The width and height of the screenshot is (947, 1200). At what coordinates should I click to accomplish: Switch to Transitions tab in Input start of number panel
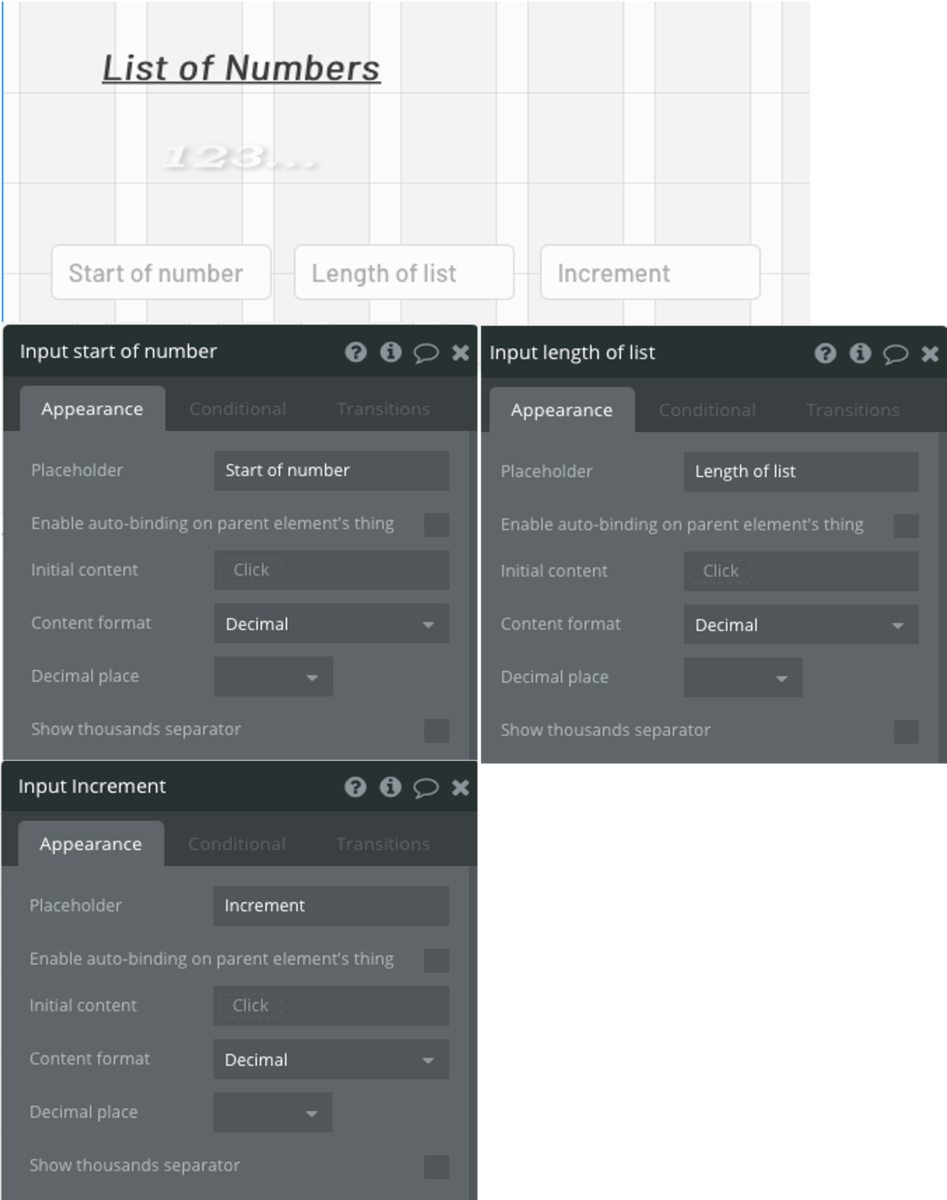coord(383,409)
